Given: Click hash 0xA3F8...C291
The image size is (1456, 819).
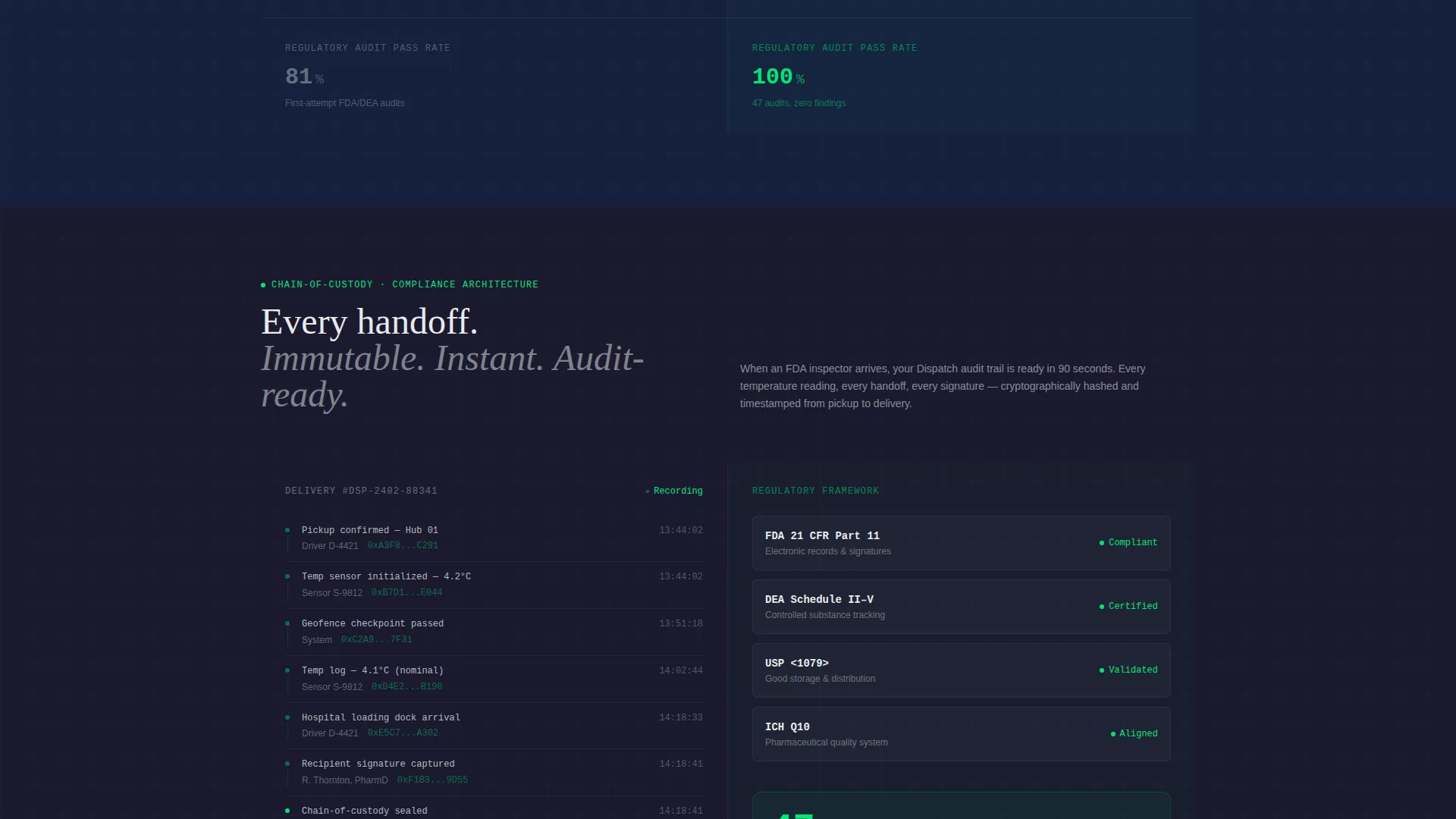Looking at the screenshot, I should 403,546.
